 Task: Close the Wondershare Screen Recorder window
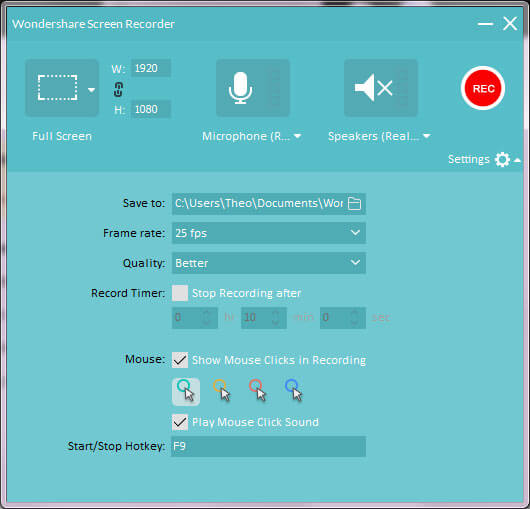pos(510,24)
